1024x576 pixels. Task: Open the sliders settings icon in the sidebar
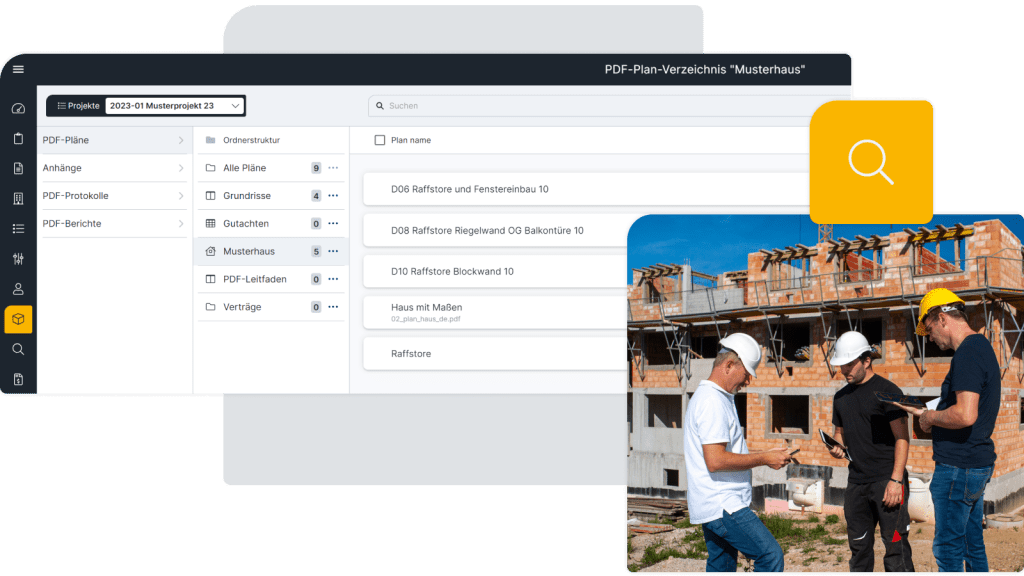click(x=18, y=259)
